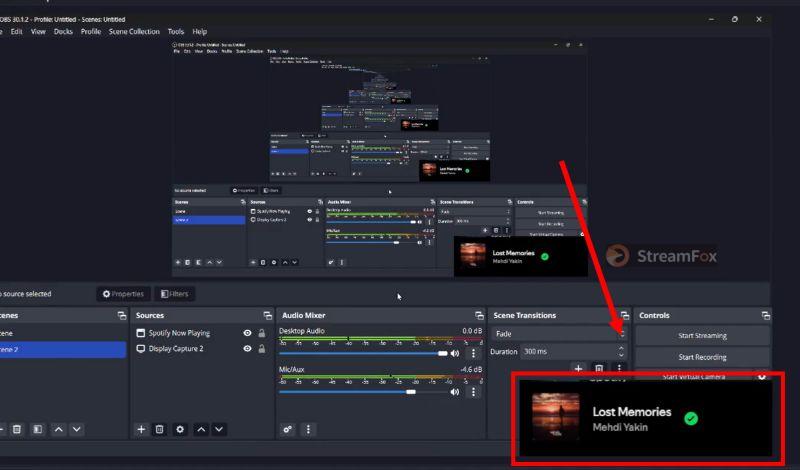This screenshot has height=470, width=800.
Task: Decrease the transition duration
Action: (x=621, y=355)
